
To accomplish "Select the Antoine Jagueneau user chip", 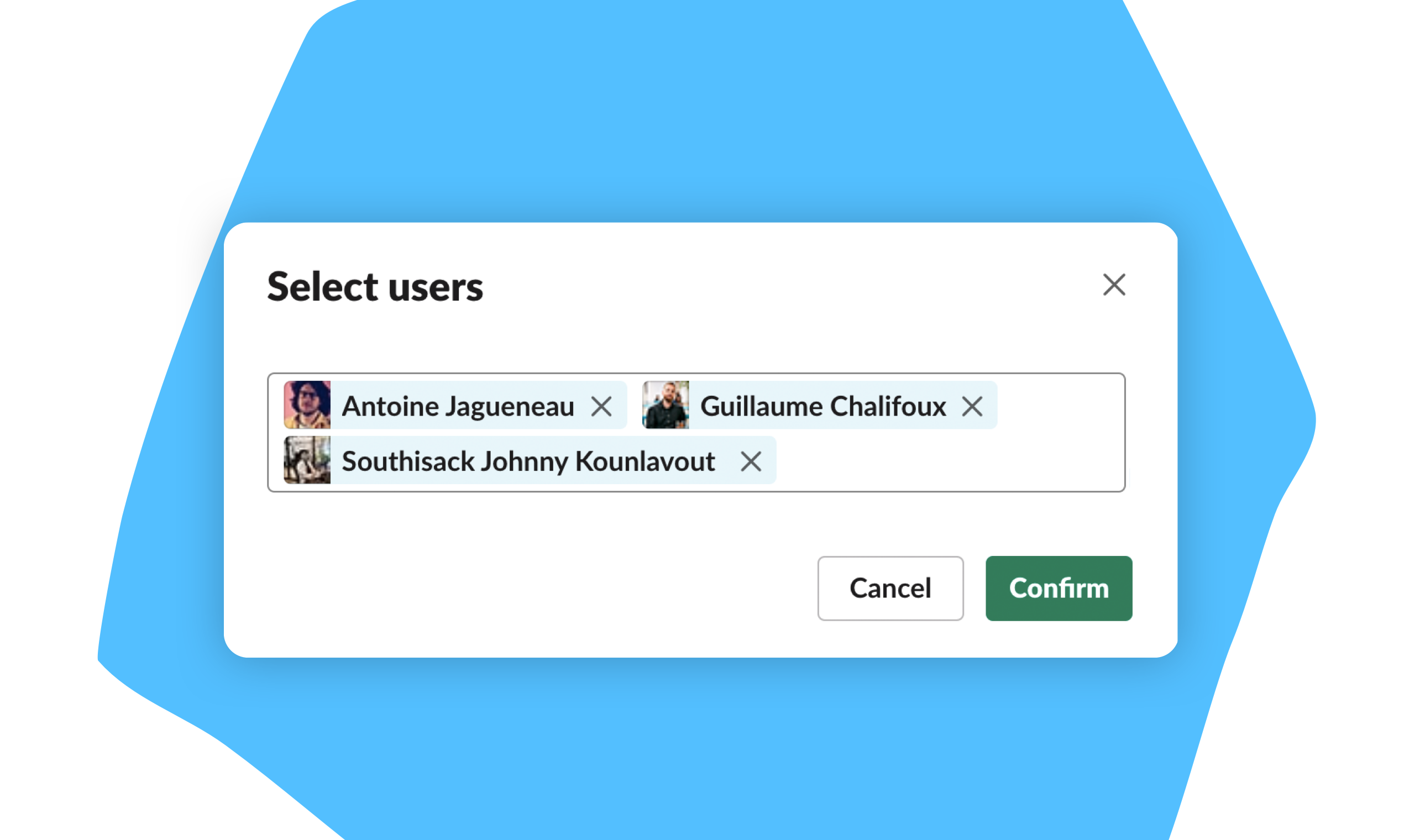I will [453, 405].
